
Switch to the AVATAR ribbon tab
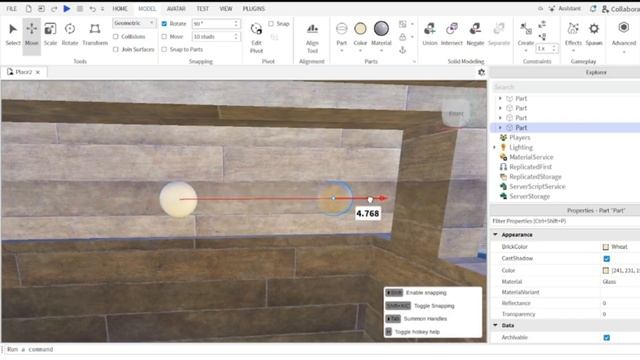(176, 9)
